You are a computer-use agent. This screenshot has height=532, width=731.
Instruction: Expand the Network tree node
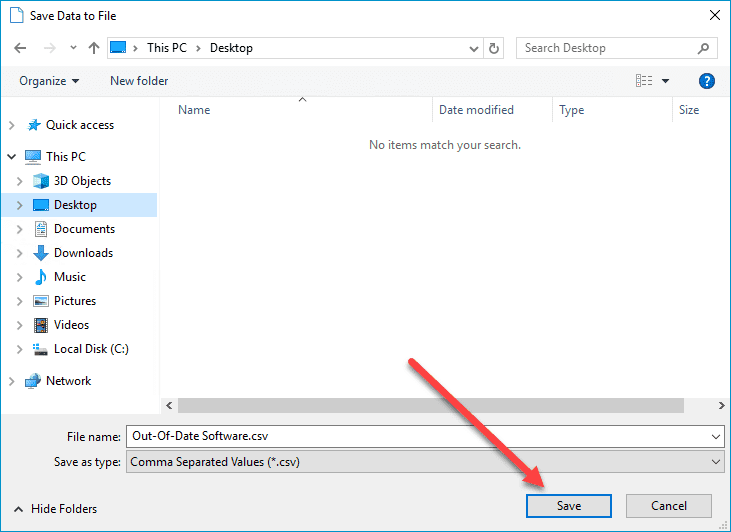(12, 381)
